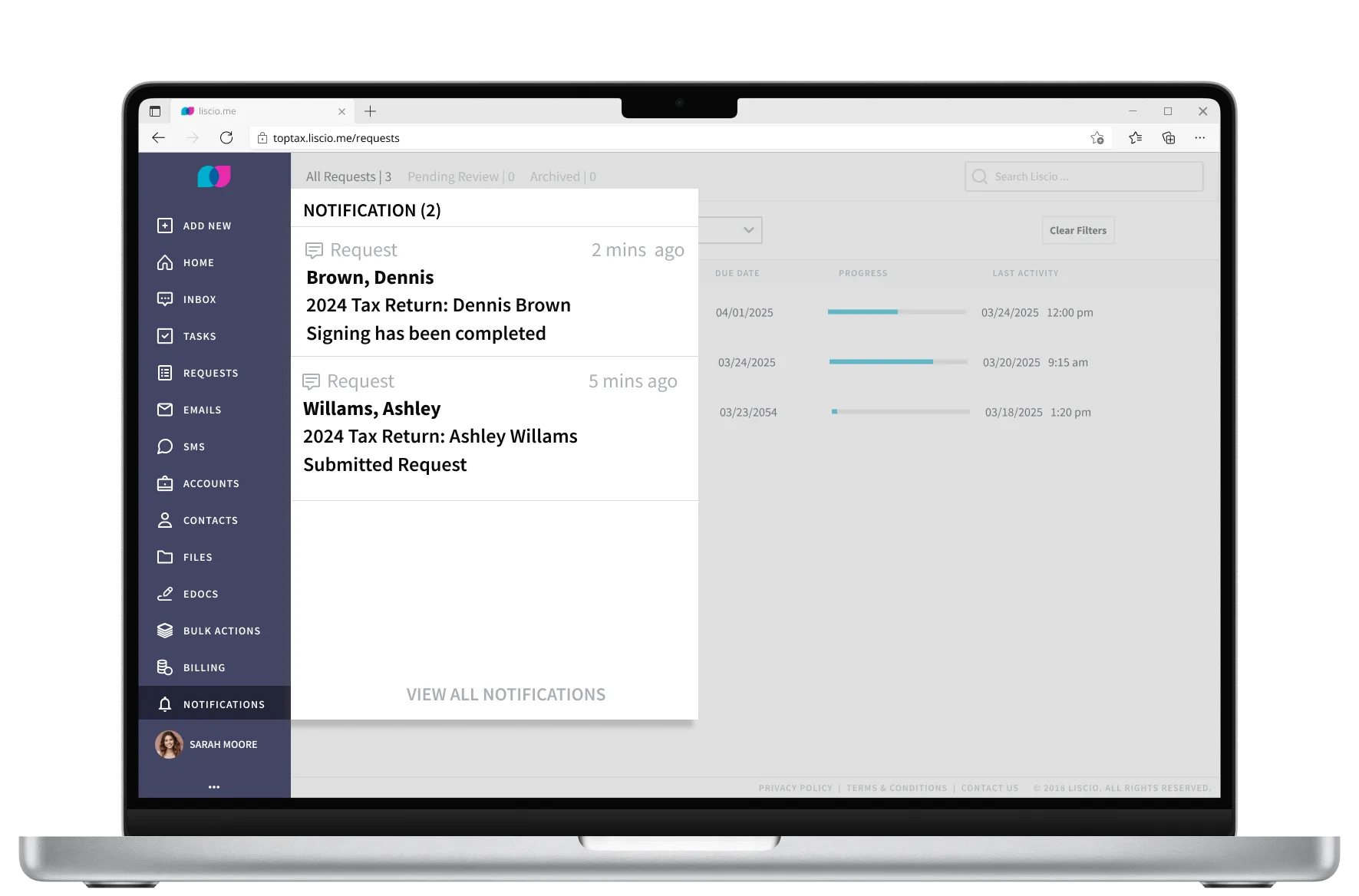Select View All Notifications
This screenshot has width=1359, height=896.
point(506,694)
